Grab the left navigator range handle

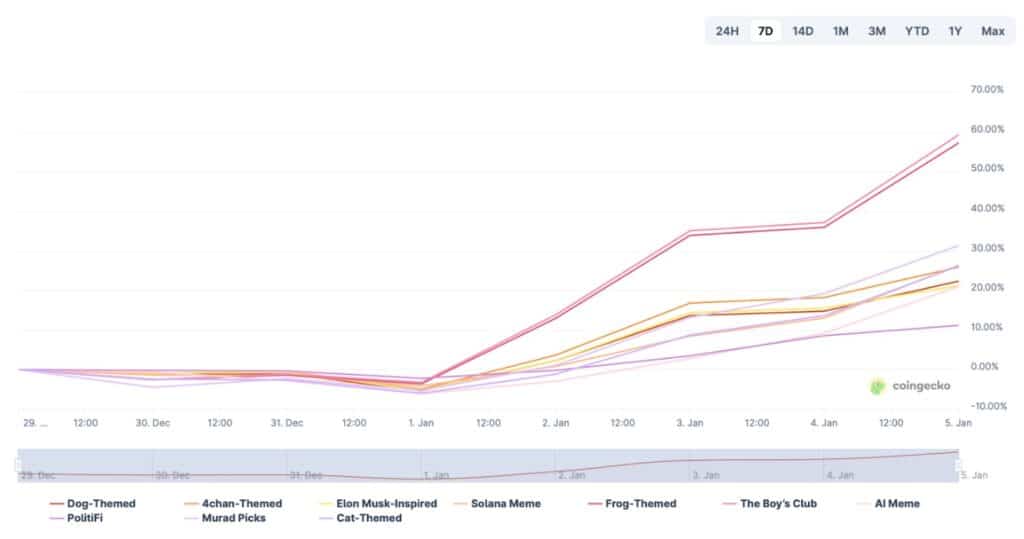point(18,465)
